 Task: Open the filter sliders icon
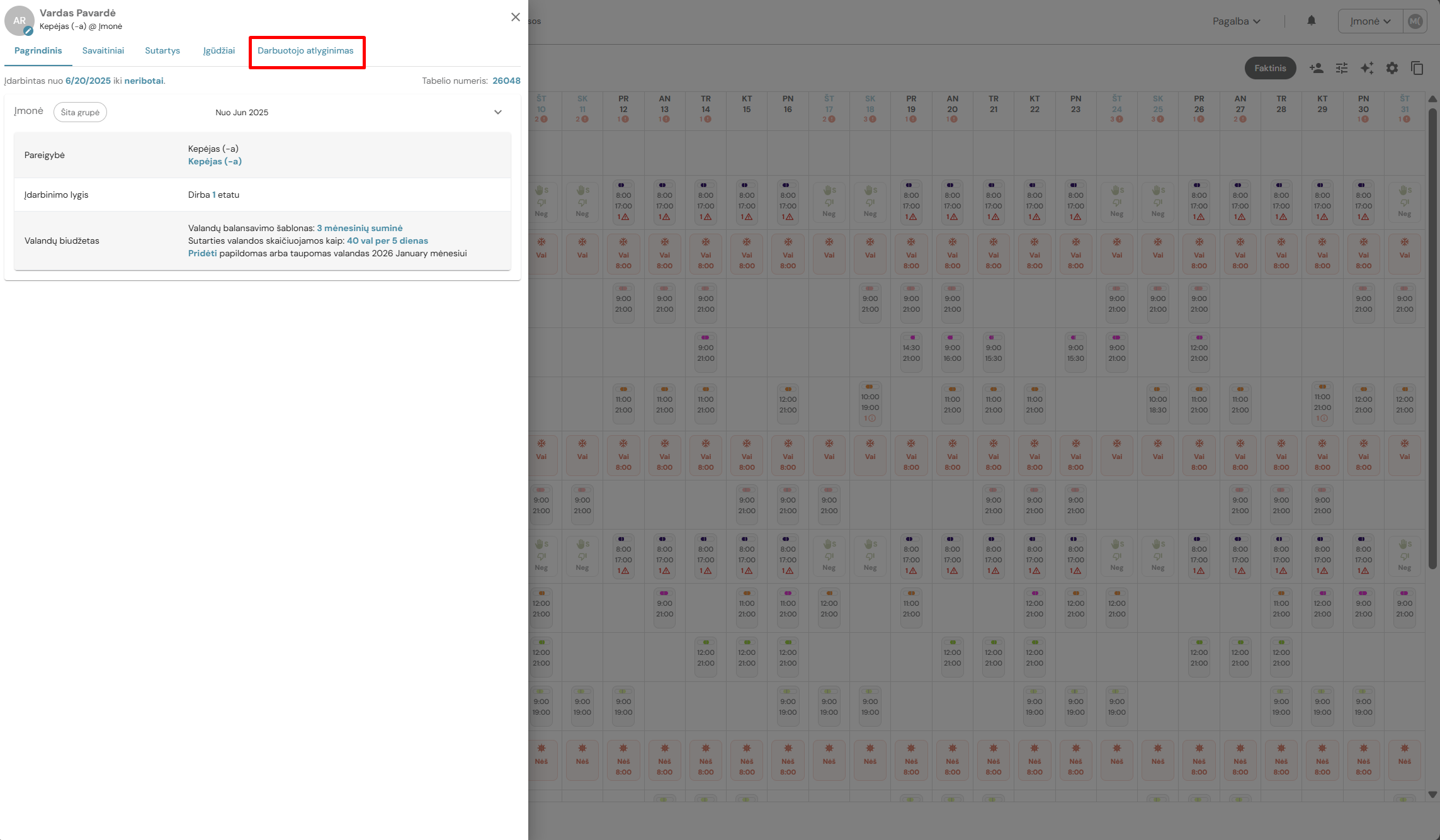click(x=1342, y=68)
